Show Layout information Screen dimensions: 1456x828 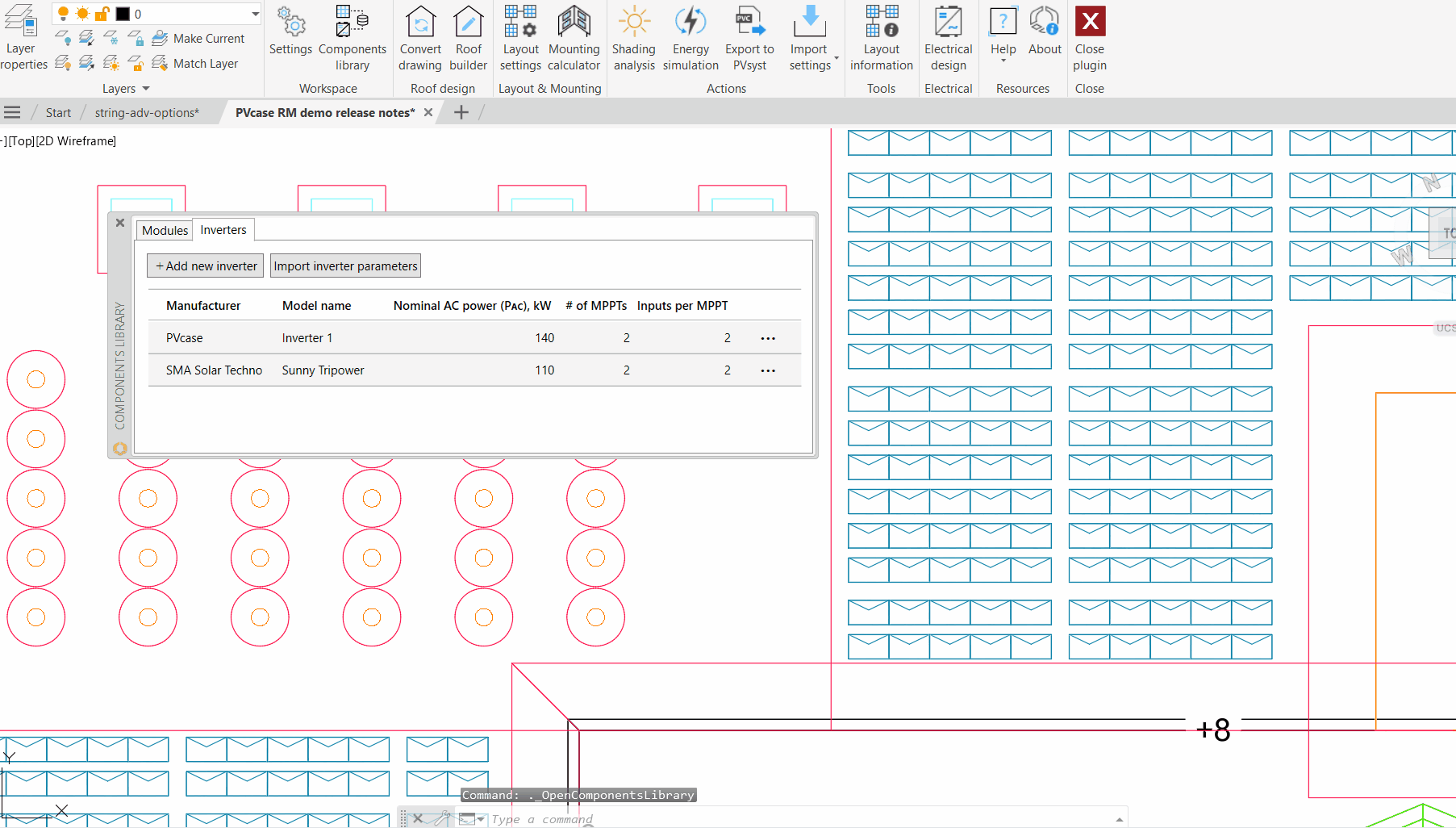(881, 39)
